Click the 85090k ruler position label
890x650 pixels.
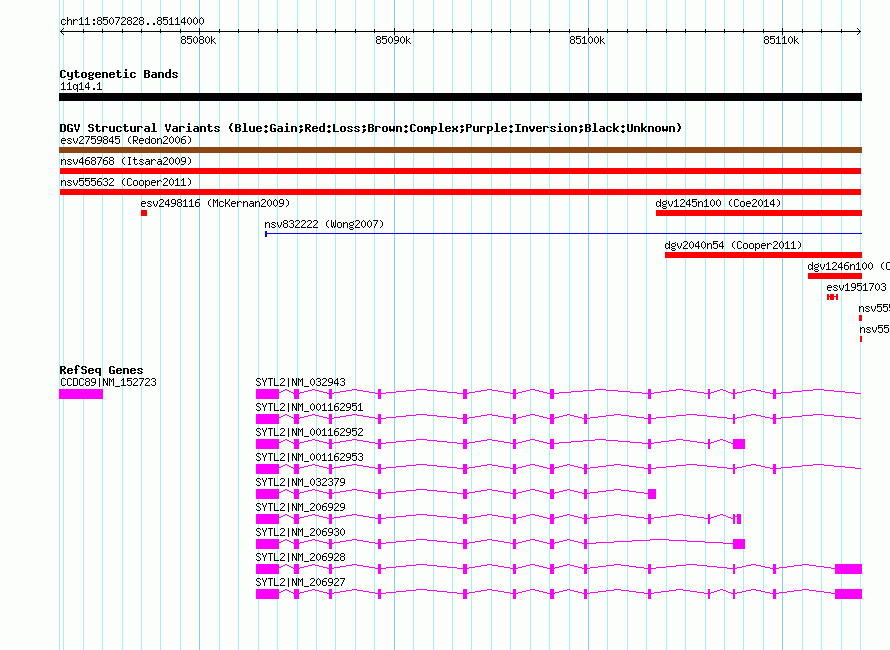pos(393,40)
